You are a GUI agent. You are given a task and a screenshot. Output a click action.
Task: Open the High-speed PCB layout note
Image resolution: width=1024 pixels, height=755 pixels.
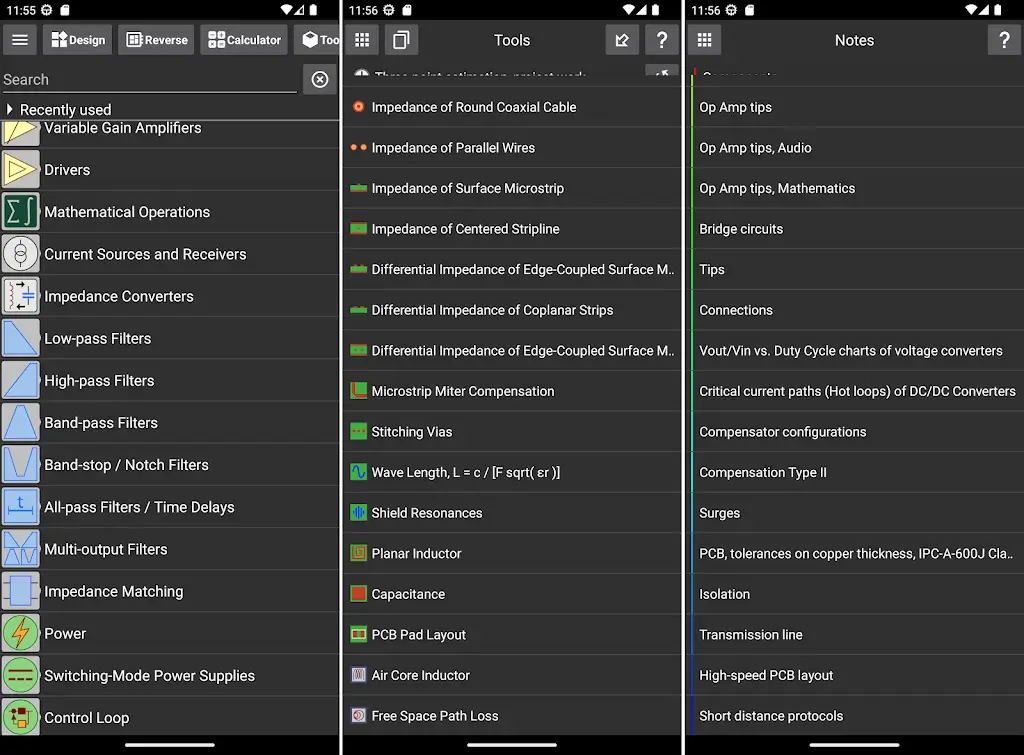766,675
